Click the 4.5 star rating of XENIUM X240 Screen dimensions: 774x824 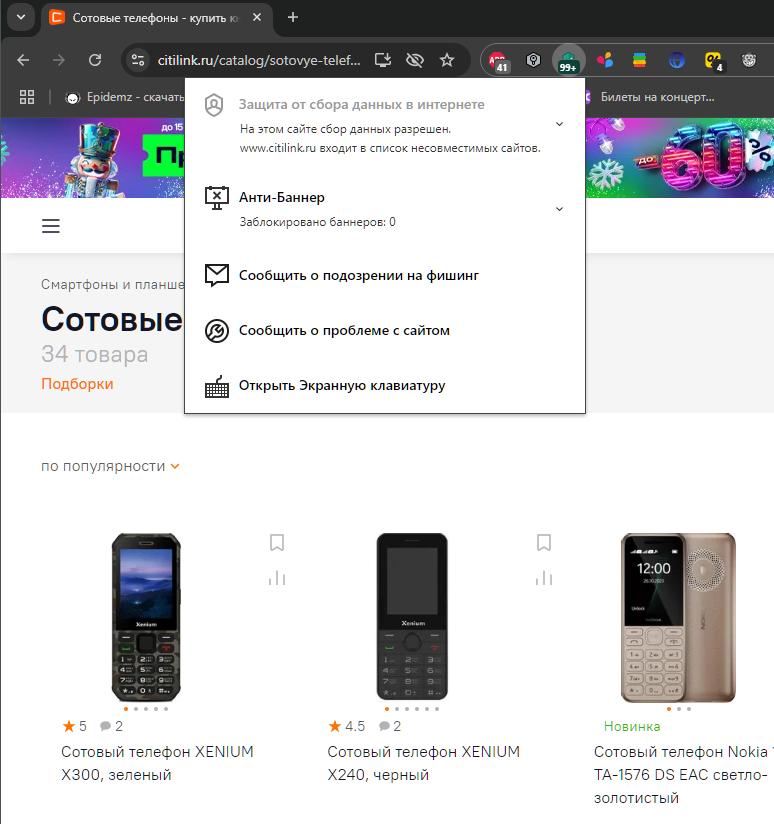(x=346, y=726)
